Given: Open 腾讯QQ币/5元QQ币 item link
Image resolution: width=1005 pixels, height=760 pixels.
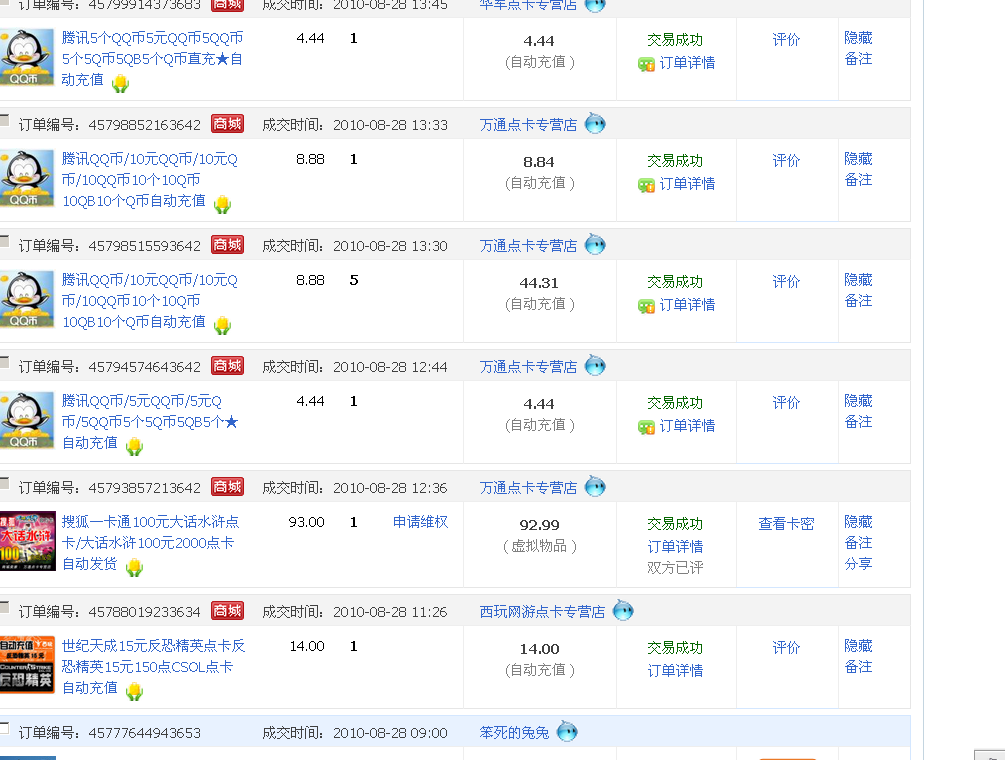Looking at the screenshot, I should point(150,422).
